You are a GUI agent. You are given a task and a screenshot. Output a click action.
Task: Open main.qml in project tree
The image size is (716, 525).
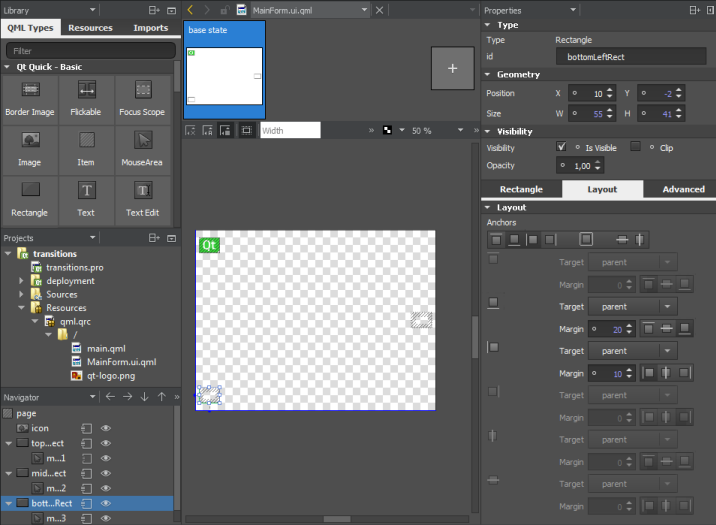point(105,348)
